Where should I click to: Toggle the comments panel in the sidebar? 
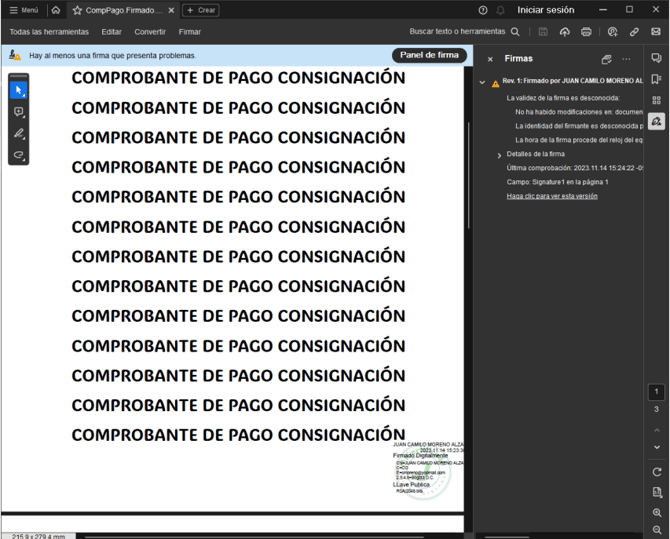656,59
